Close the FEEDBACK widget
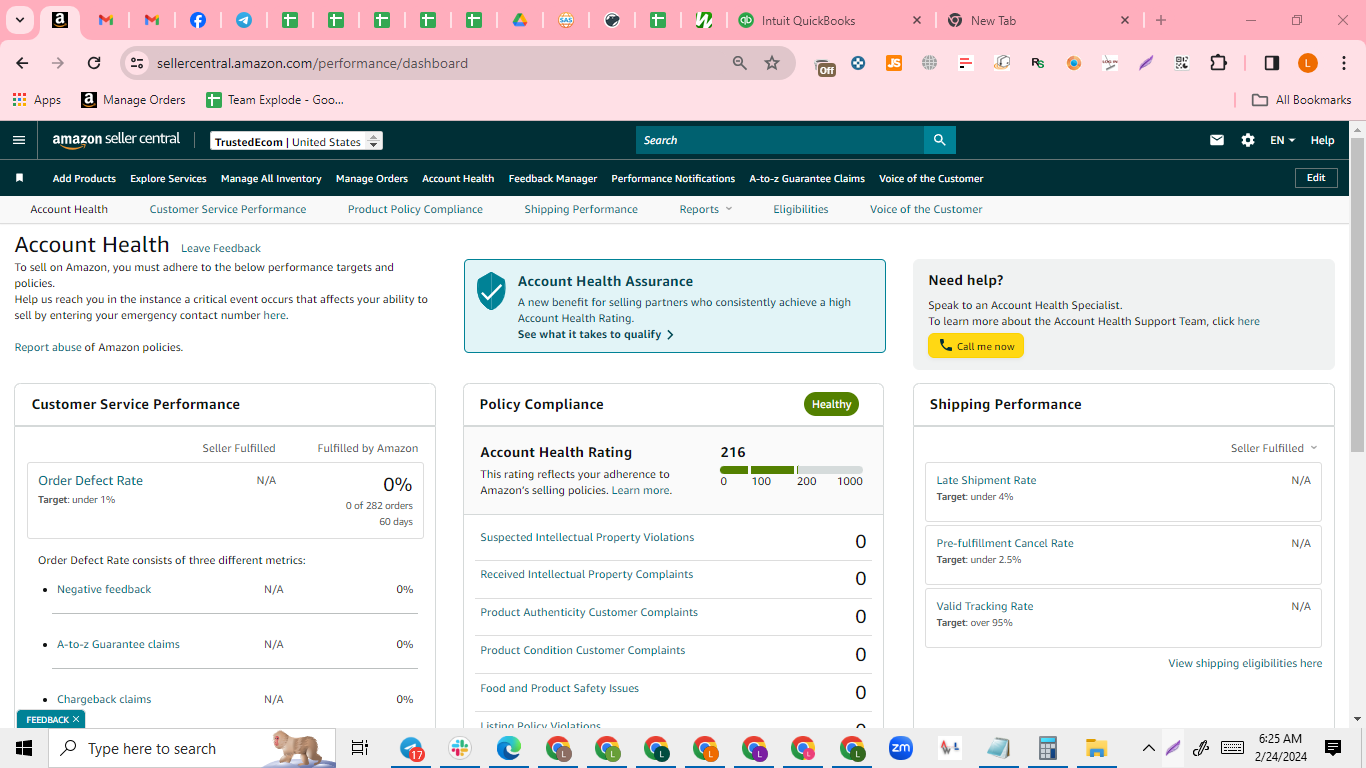The width and height of the screenshot is (1366, 768). pos(76,719)
